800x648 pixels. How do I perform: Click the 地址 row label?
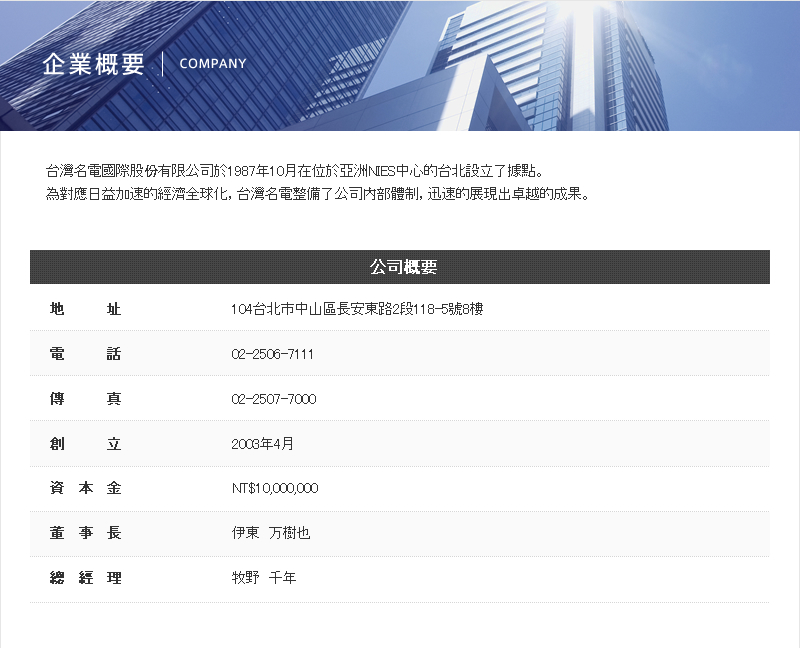pos(85,310)
